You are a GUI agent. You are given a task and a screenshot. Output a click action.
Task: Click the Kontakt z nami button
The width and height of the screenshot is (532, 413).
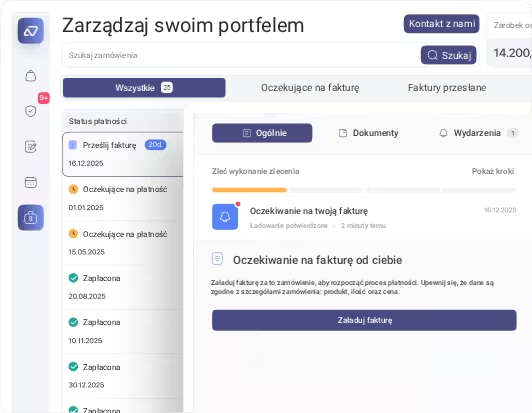click(x=441, y=24)
